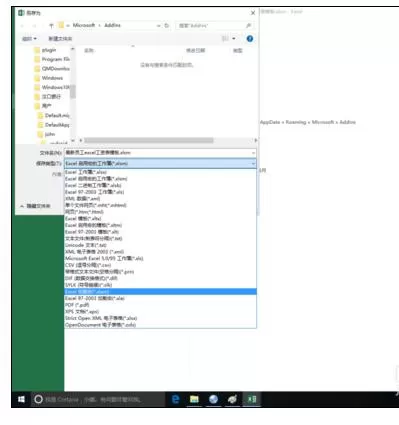
Task: Click the Date modified column header
Action: click(195, 50)
